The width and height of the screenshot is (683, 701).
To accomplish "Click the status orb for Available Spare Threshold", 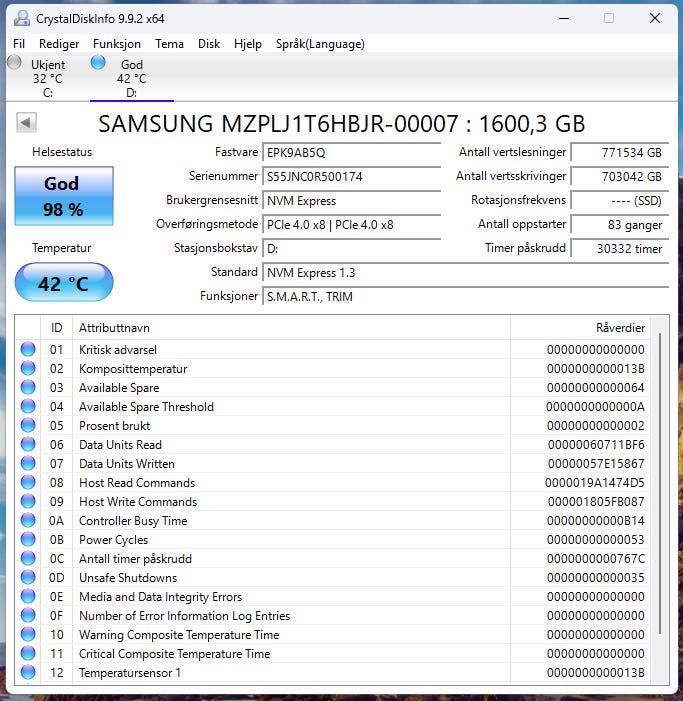I will coord(28,406).
